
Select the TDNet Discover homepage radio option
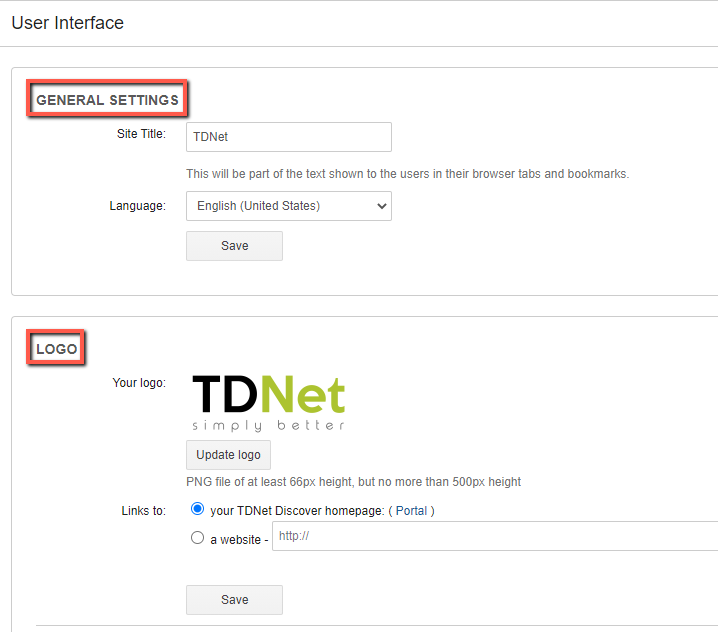coord(197,509)
